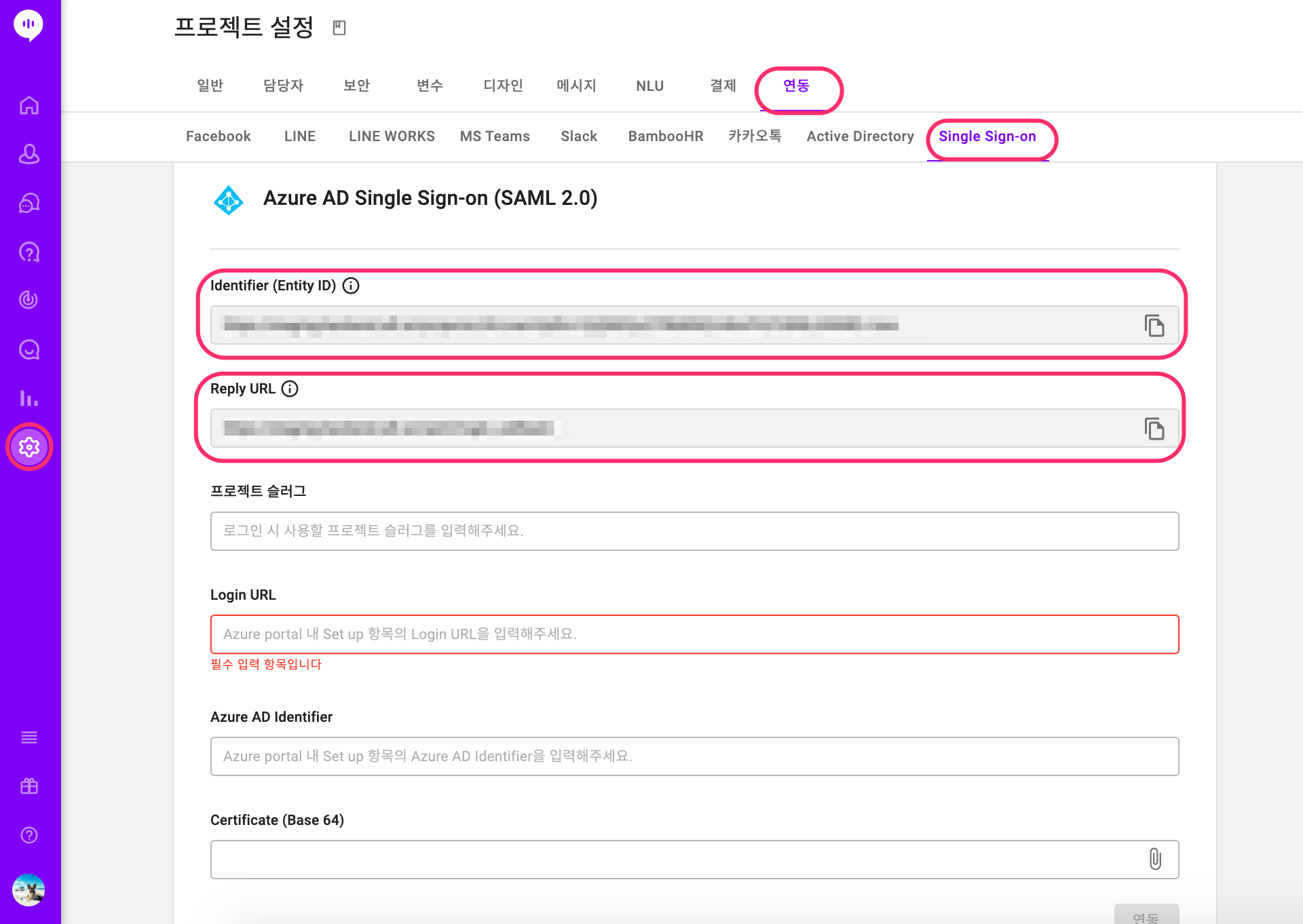The height and width of the screenshot is (924, 1303).
Task: Open the question-mark chat sidebar icon
Action: pos(29,252)
